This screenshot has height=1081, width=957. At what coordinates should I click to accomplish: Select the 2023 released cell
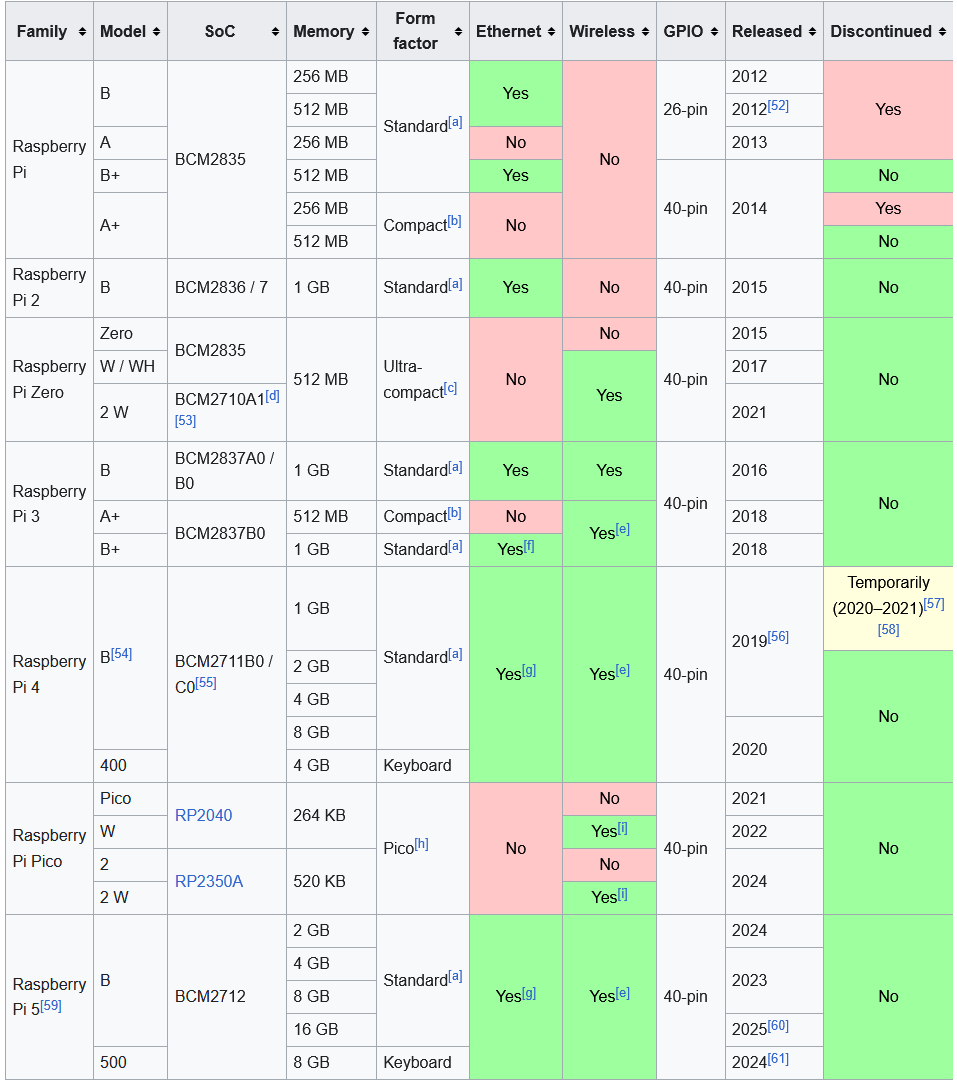pos(774,980)
